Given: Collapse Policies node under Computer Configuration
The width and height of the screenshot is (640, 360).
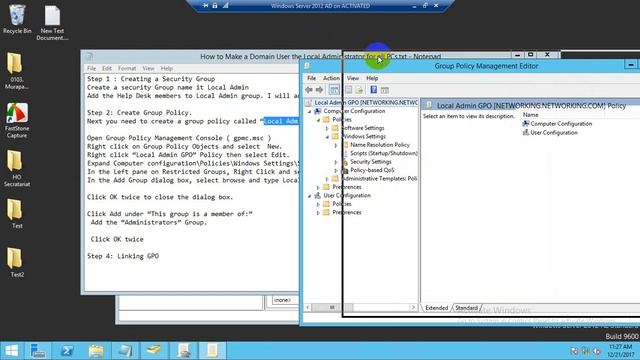Looking at the screenshot, I should point(318,120).
